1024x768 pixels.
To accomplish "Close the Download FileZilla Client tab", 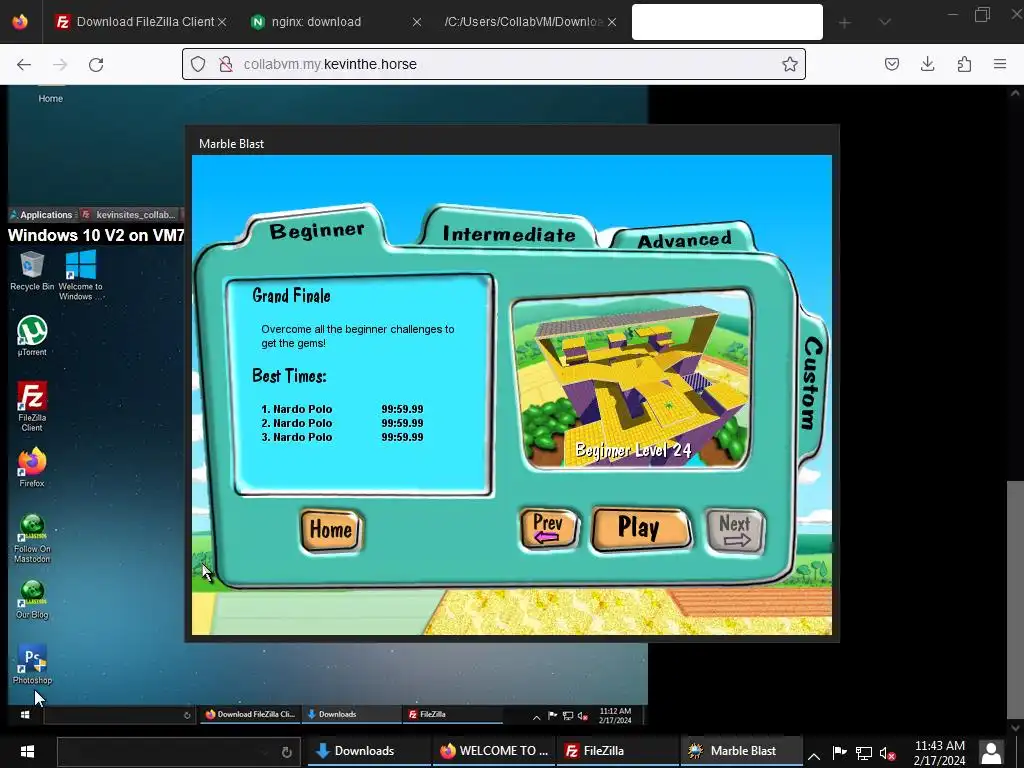I will pyautogui.click(x=222, y=22).
